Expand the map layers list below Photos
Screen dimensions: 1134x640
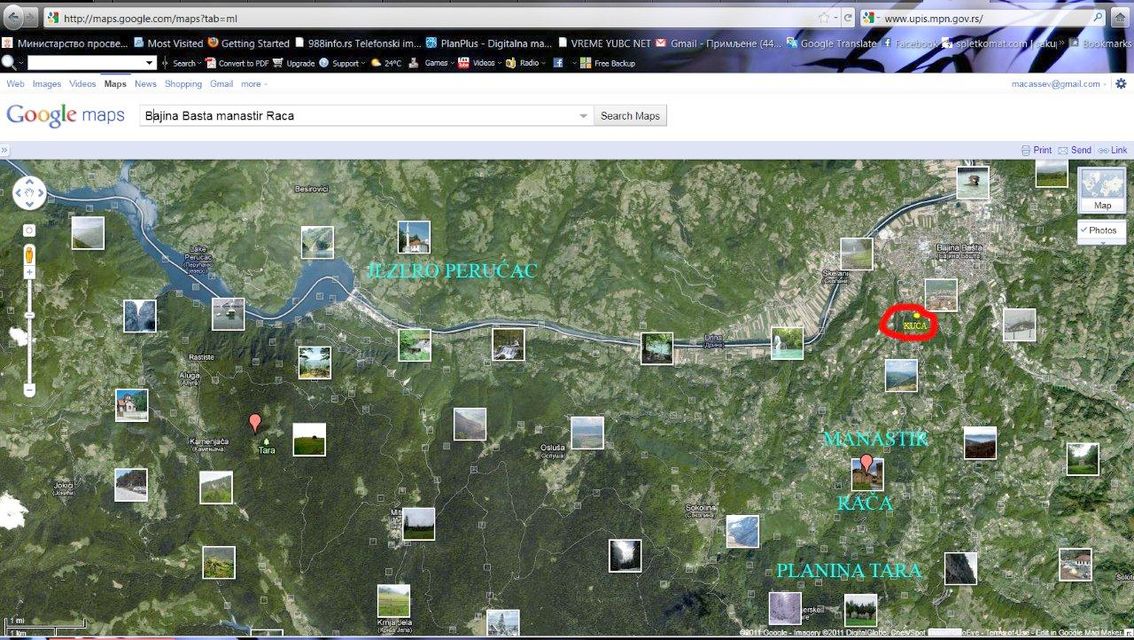[1102, 244]
